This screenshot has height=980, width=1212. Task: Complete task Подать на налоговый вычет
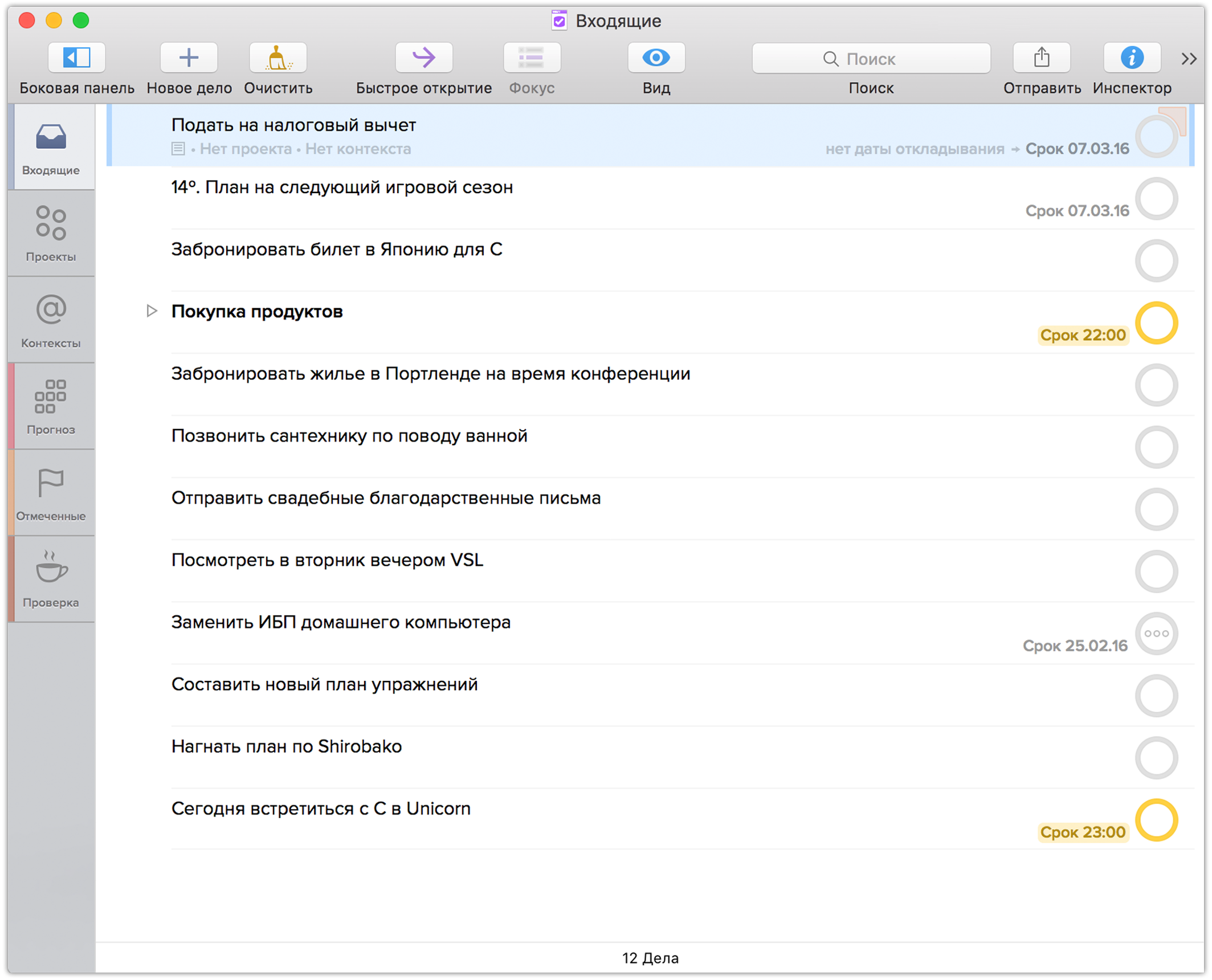click(x=1157, y=137)
